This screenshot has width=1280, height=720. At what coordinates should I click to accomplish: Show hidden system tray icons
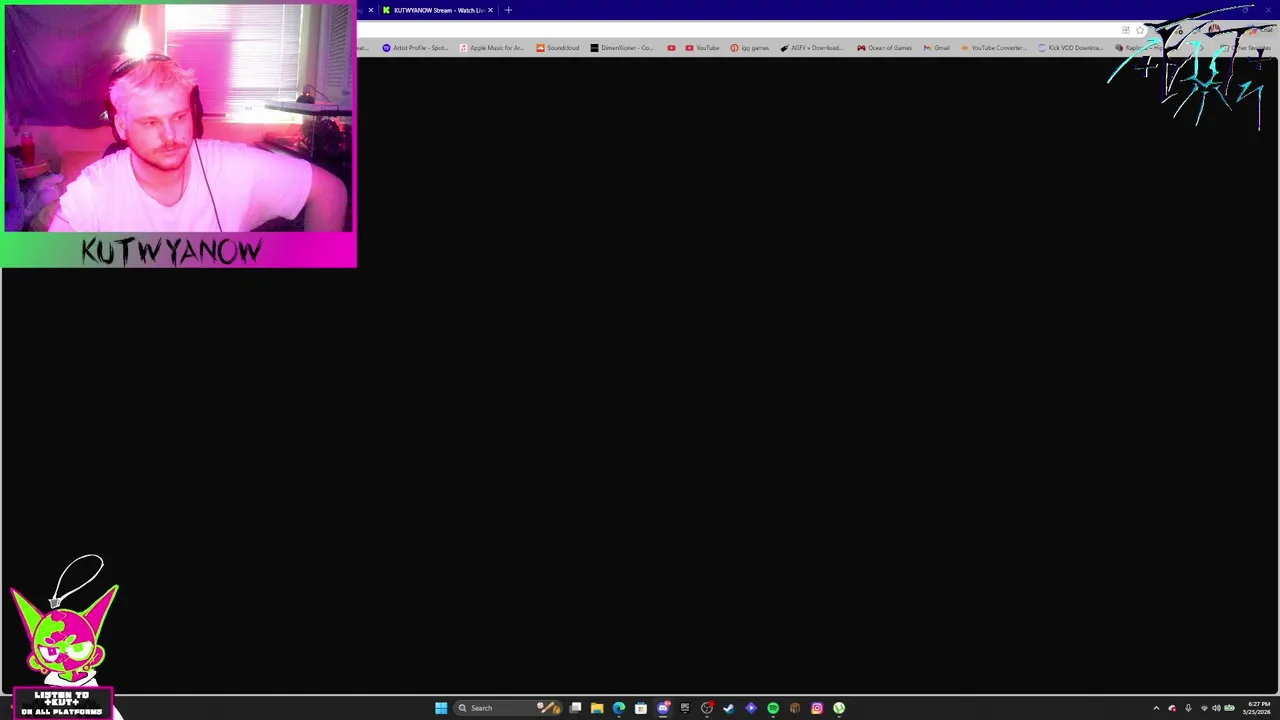click(1156, 708)
